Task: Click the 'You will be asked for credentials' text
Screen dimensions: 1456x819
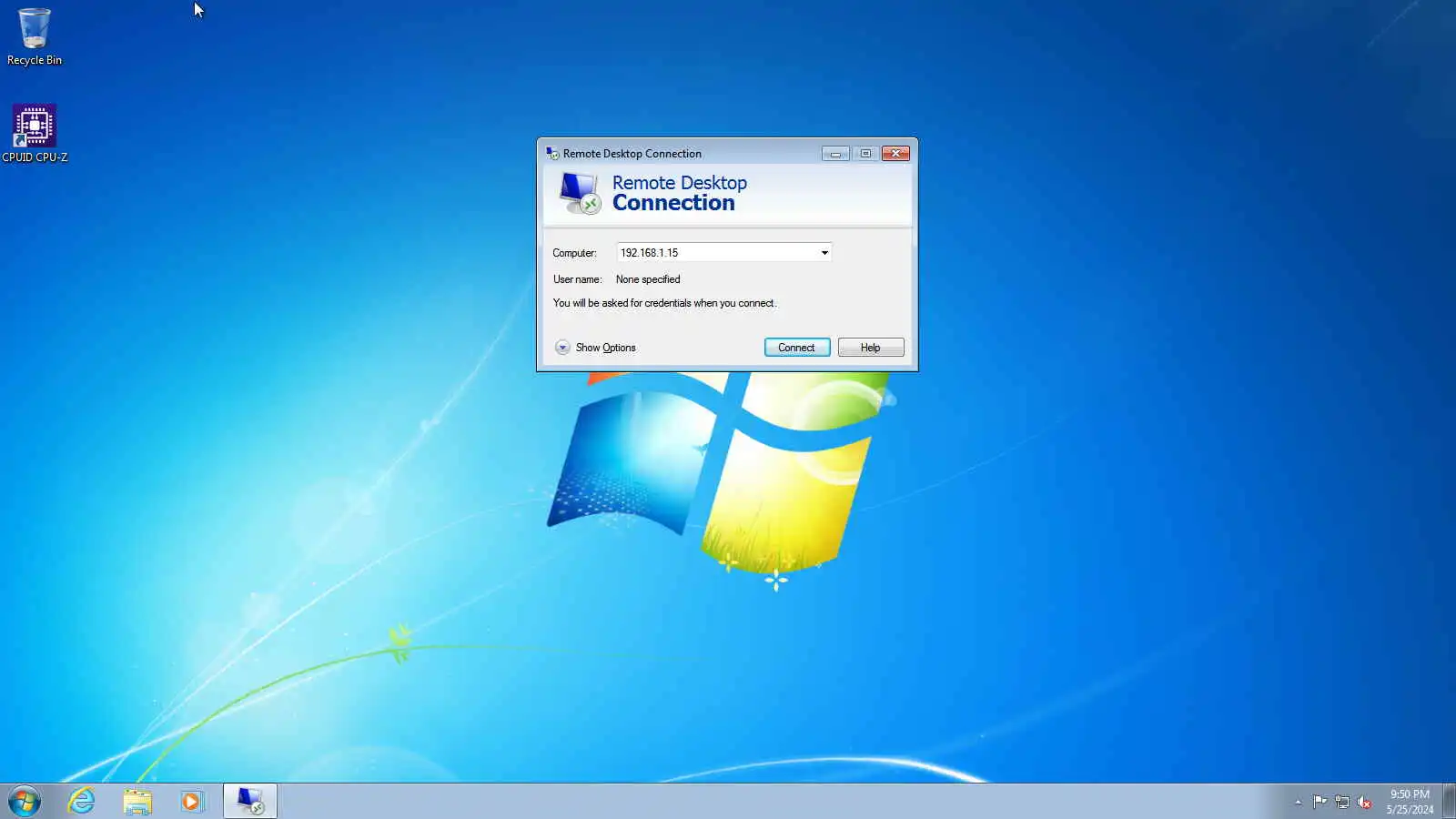Action: pyautogui.click(x=664, y=303)
